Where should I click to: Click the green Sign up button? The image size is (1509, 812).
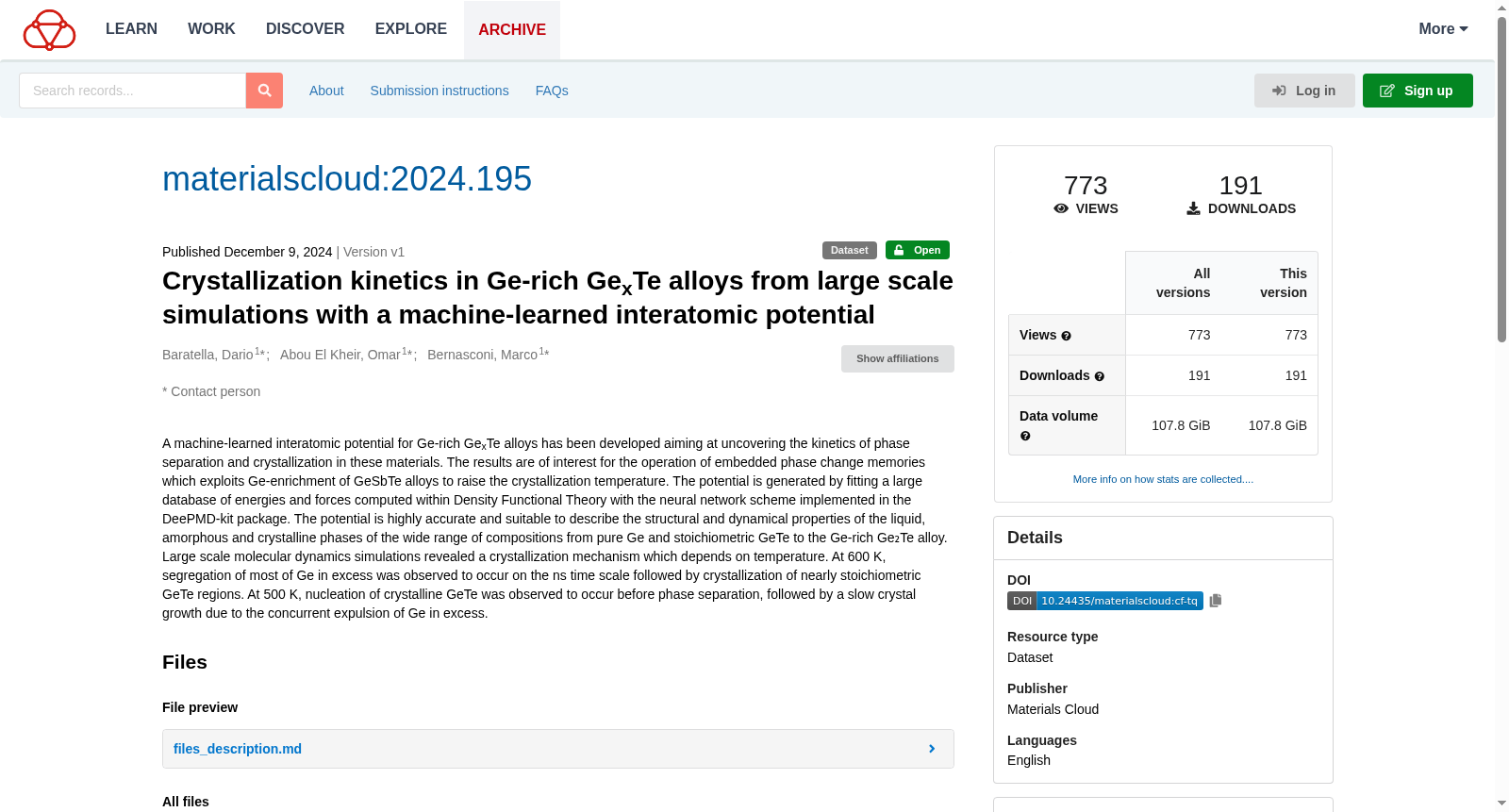point(1418,91)
